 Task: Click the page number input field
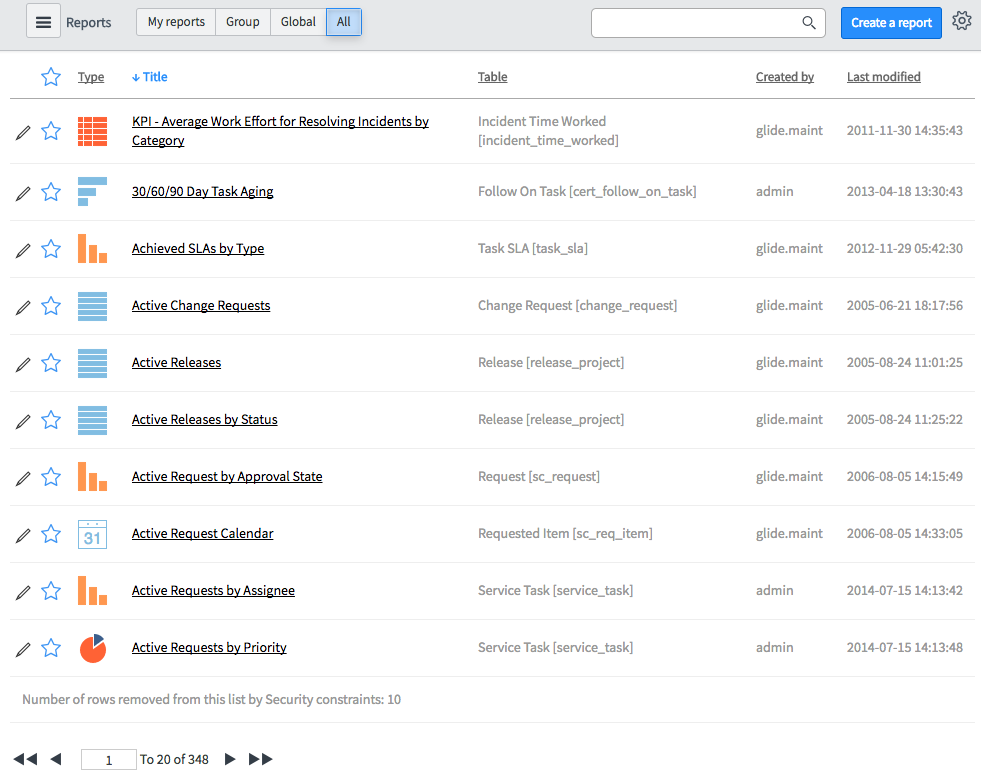pyautogui.click(x=108, y=759)
